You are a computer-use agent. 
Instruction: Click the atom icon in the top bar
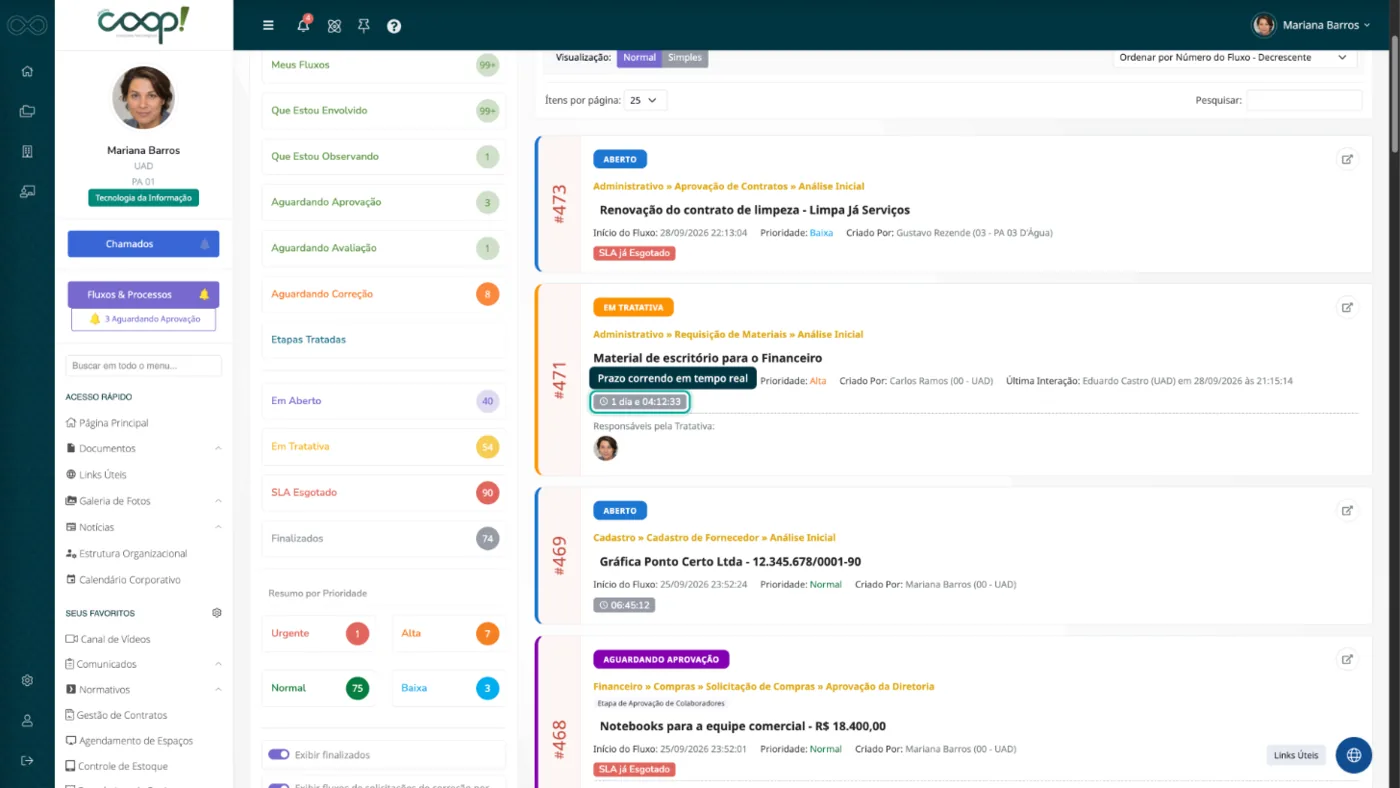334,26
